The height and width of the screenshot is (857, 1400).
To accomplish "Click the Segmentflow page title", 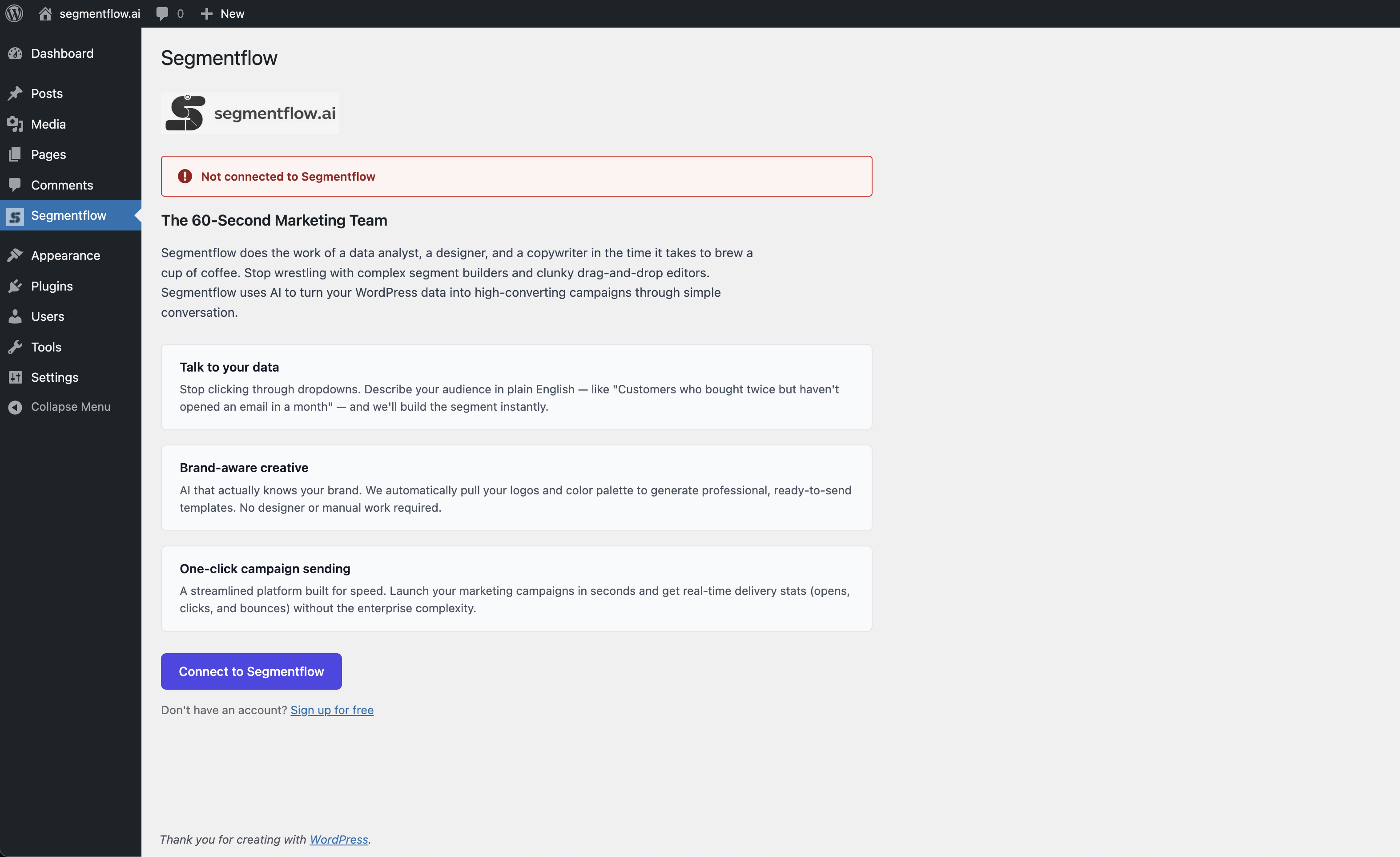I will pyautogui.click(x=219, y=58).
